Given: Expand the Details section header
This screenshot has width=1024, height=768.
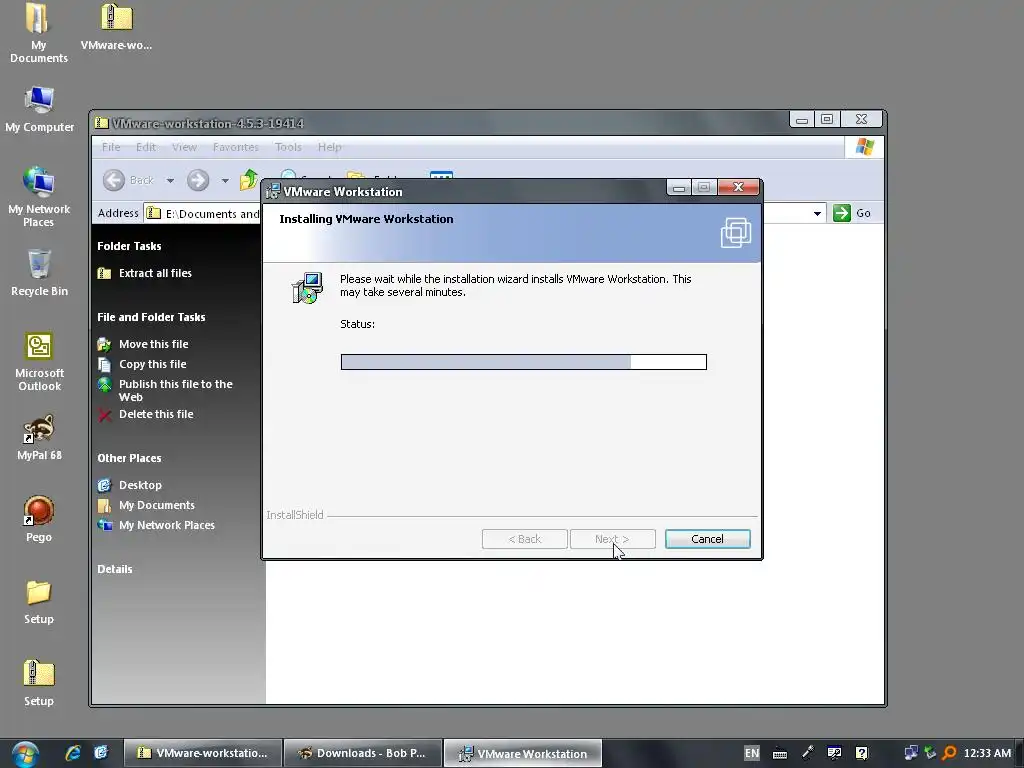Looking at the screenshot, I should coord(115,569).
